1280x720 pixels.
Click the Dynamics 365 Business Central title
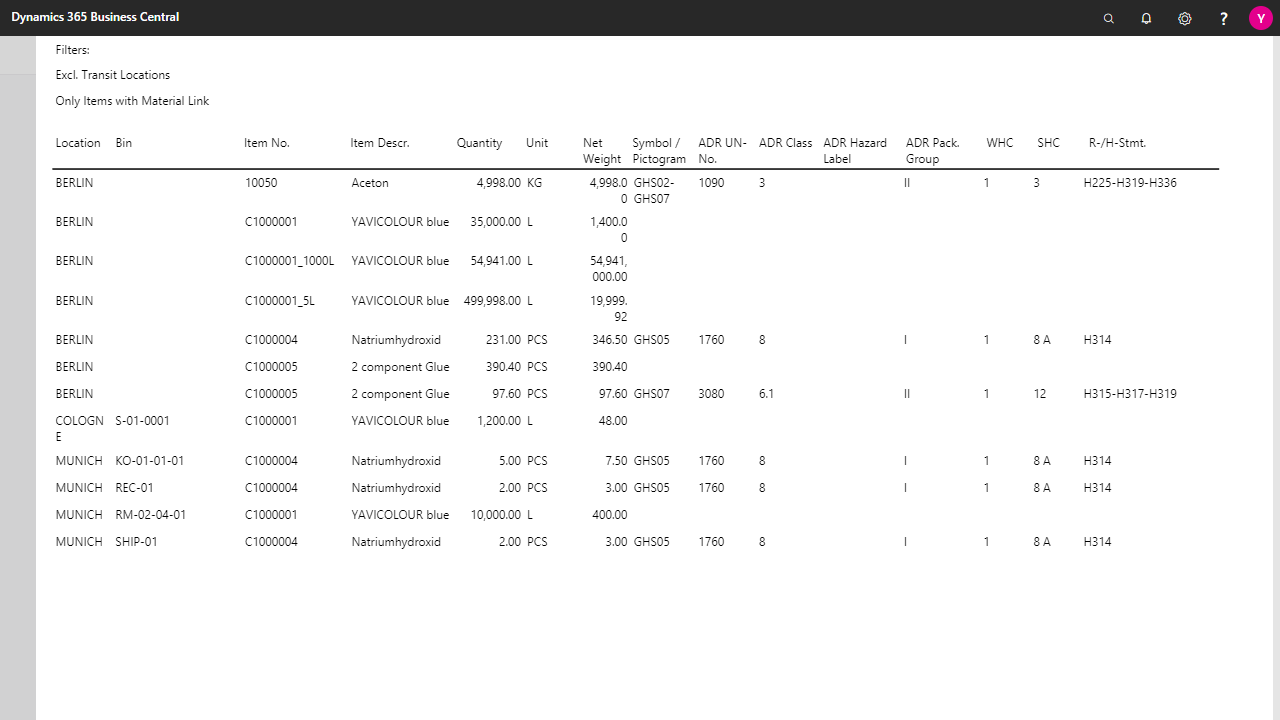click(95, 17)
